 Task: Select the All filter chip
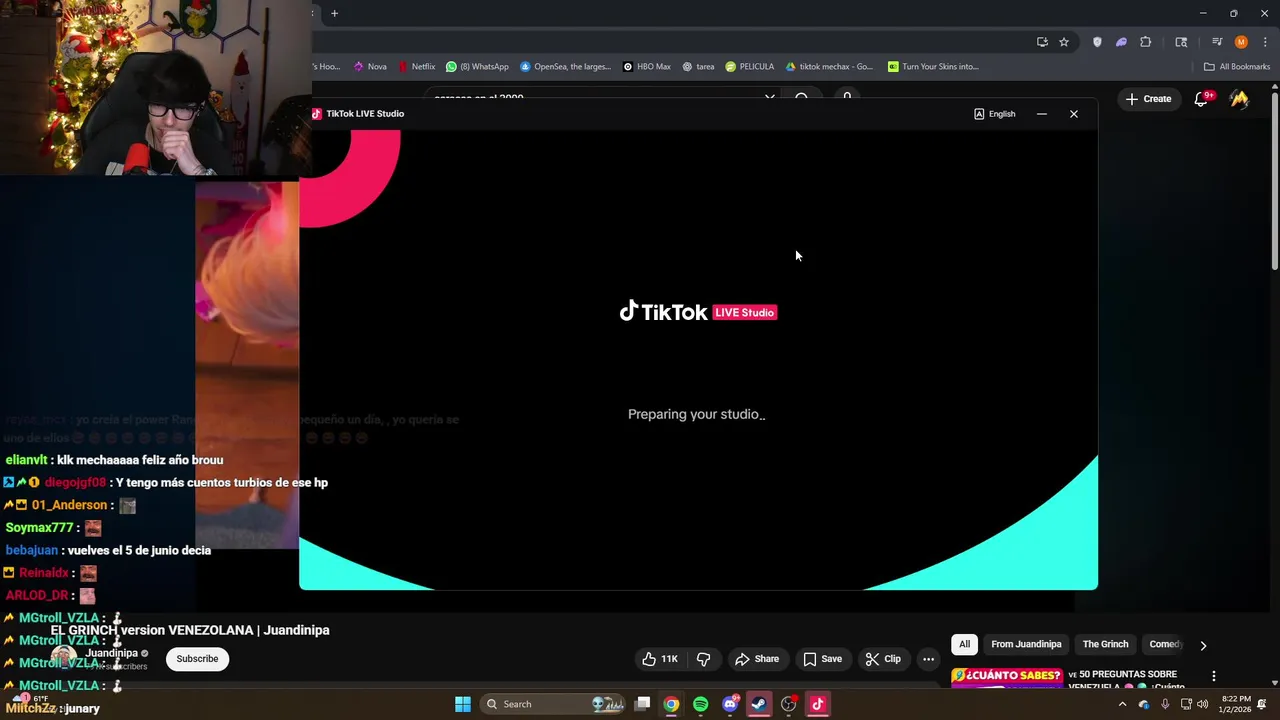(x=964, y=645)
